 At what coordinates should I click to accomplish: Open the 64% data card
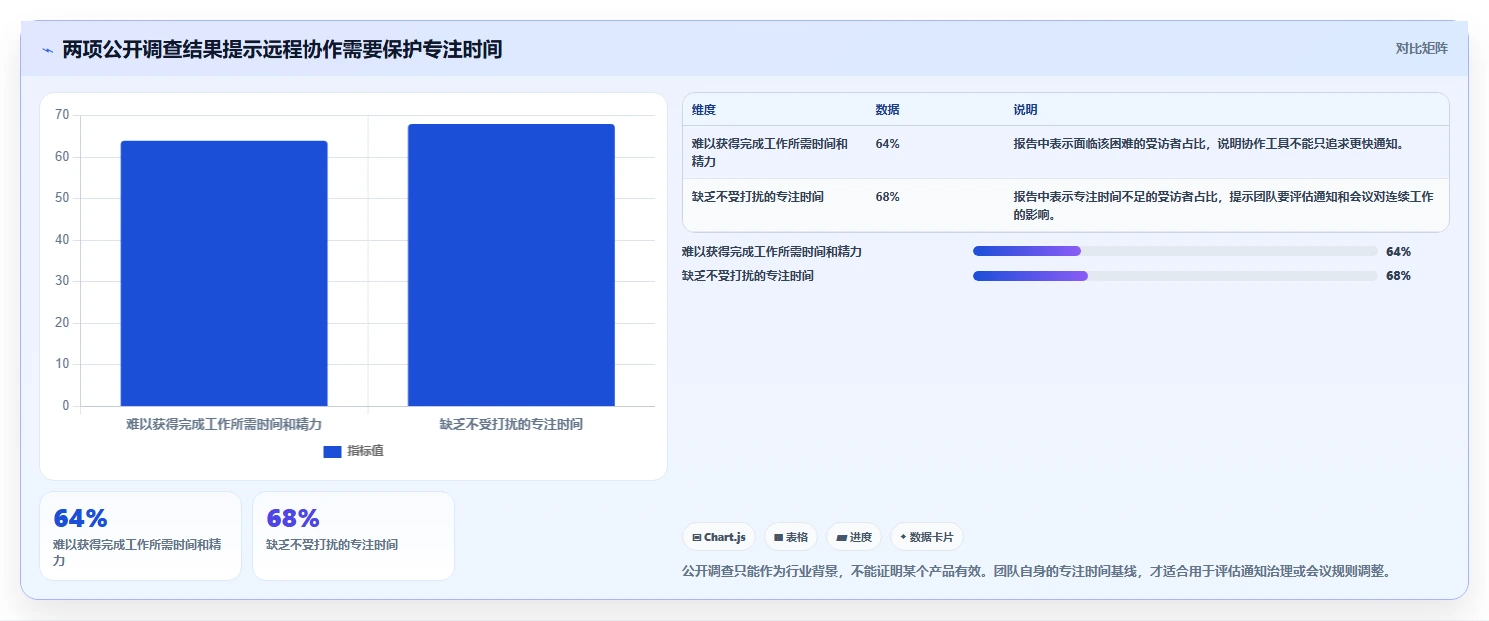pos(140,536)
